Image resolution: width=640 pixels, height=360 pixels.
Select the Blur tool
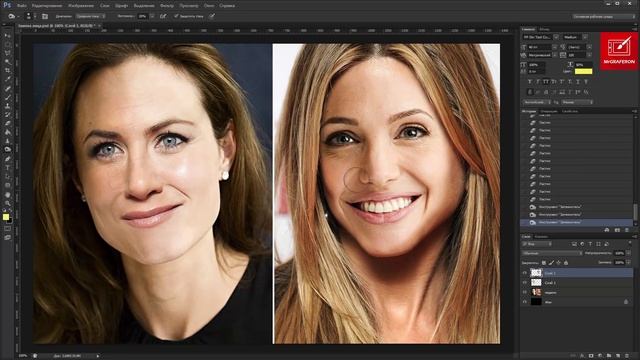pos(7,141)
